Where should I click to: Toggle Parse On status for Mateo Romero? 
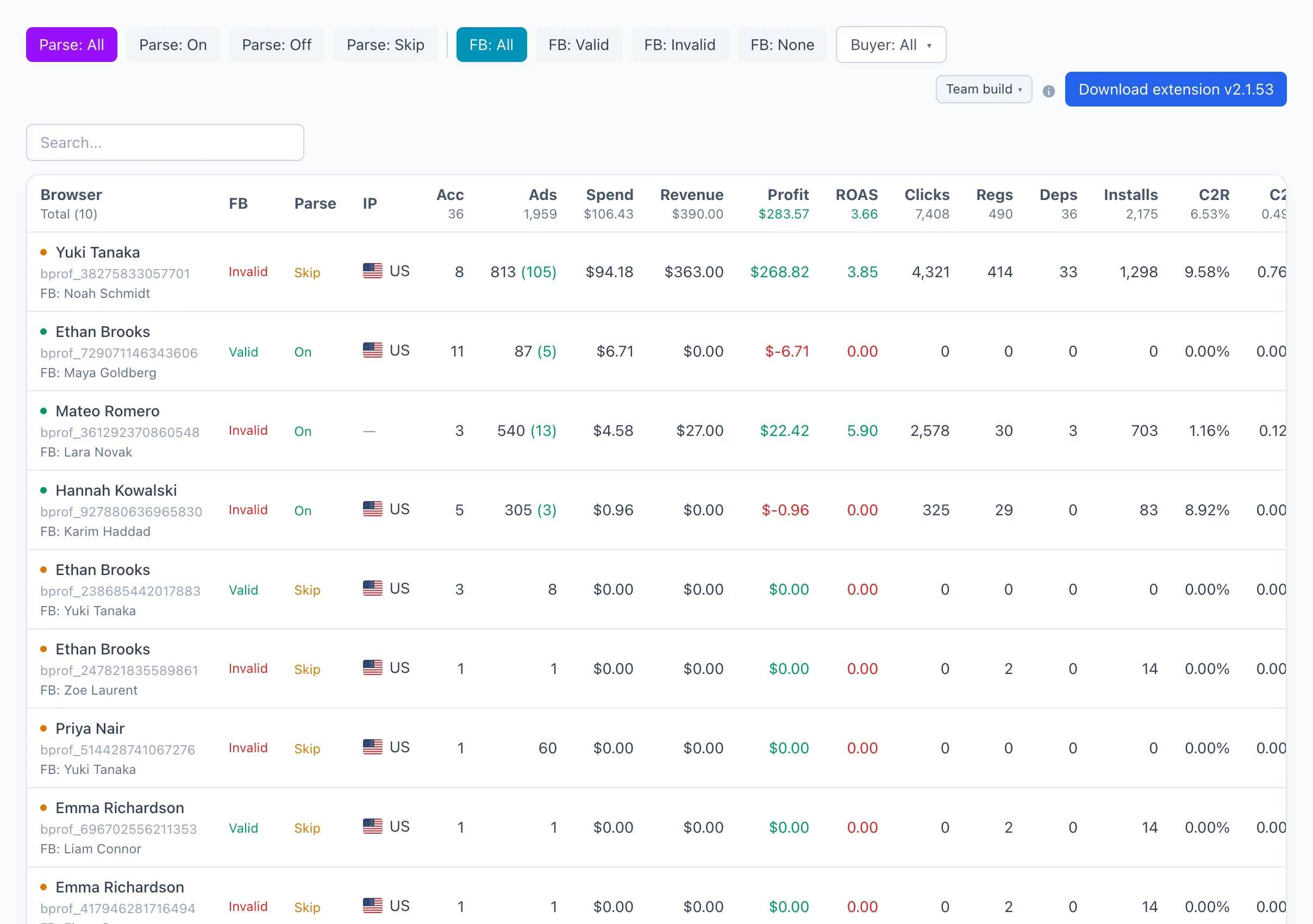303,431
